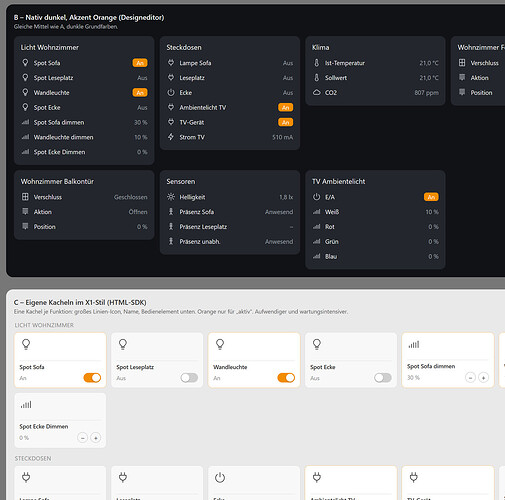505x500 pixels.
Task: Toggle the An badge of the dark TV-Gerät row
Action: pos(286,122)
